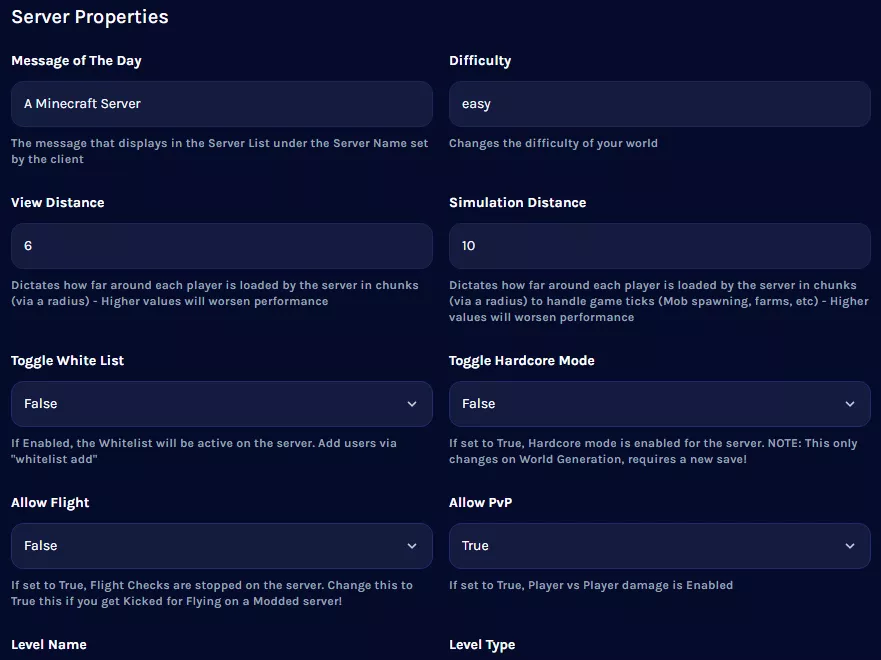Focus the Message of The Day text field
The image size is (881, 660).
click(x=221, y=104)
